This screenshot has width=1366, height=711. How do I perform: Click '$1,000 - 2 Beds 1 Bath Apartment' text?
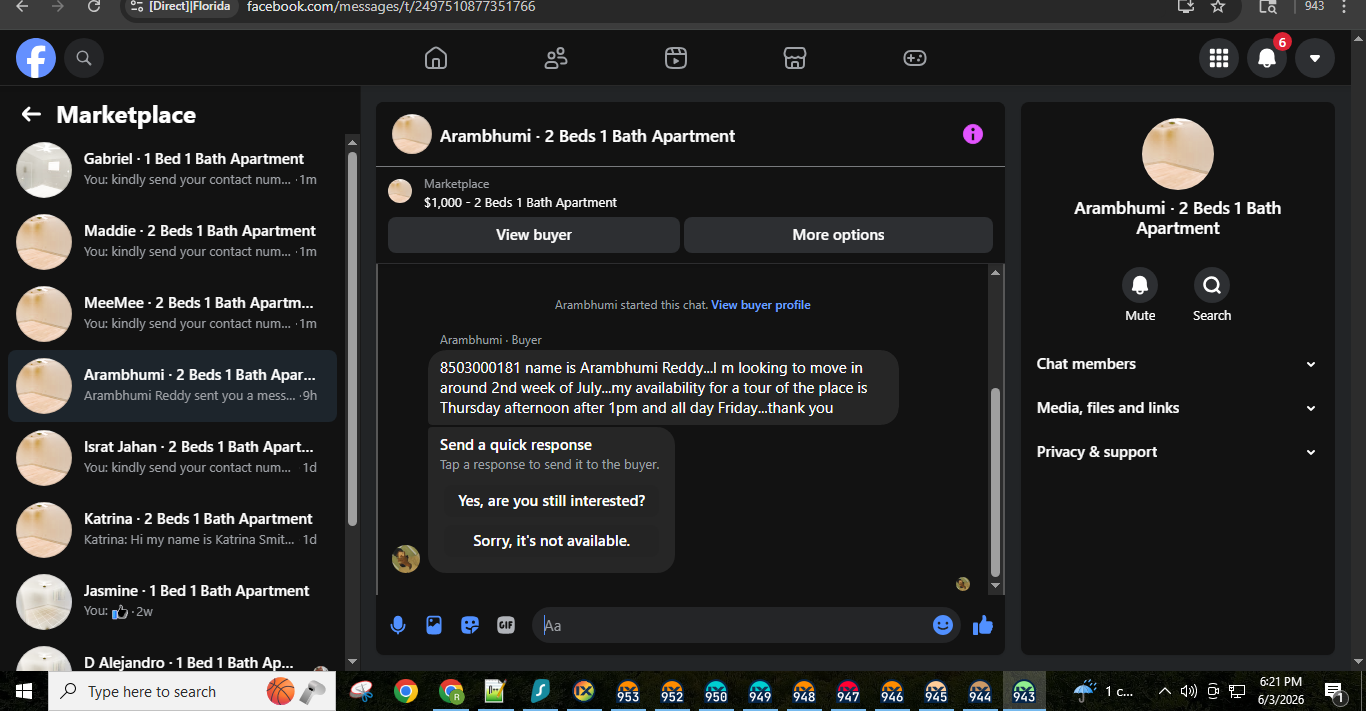(520, 202)
